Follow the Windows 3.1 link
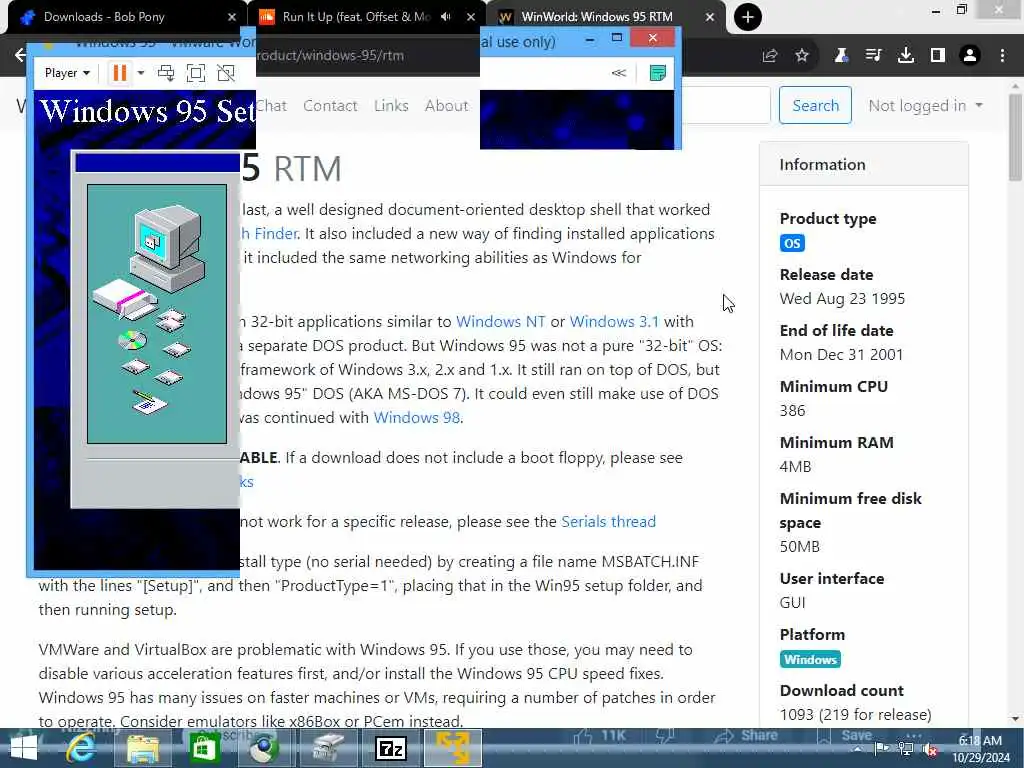Screen dimensions: 1024x768 [614, 322]
